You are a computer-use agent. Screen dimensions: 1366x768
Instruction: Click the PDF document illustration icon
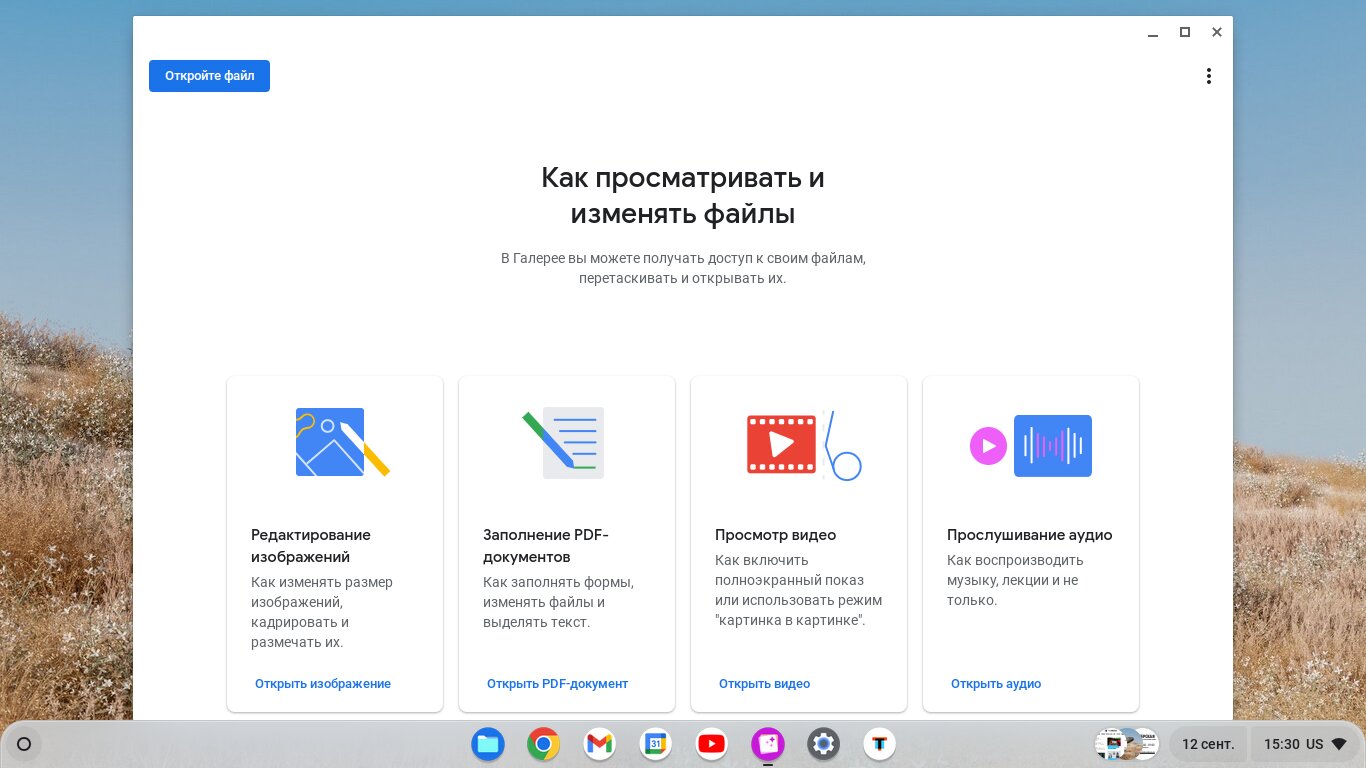coord(564,442)
